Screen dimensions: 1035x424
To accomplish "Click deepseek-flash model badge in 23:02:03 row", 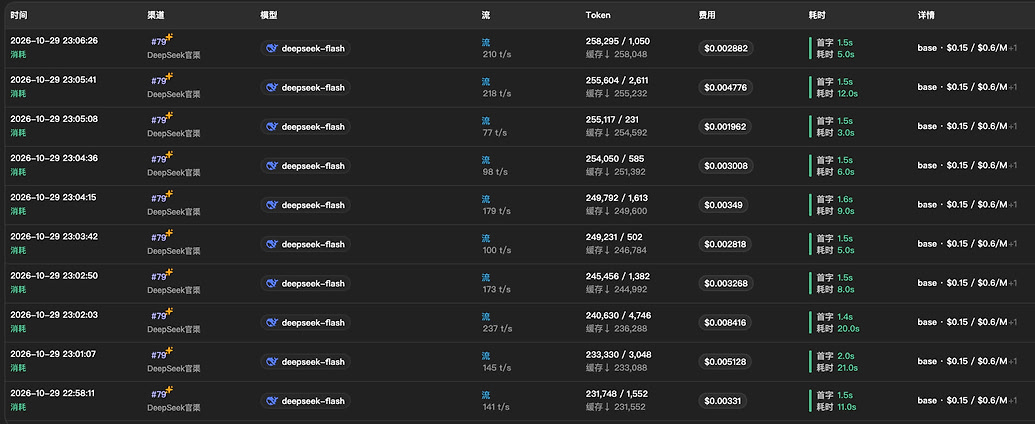I will 305,322.
